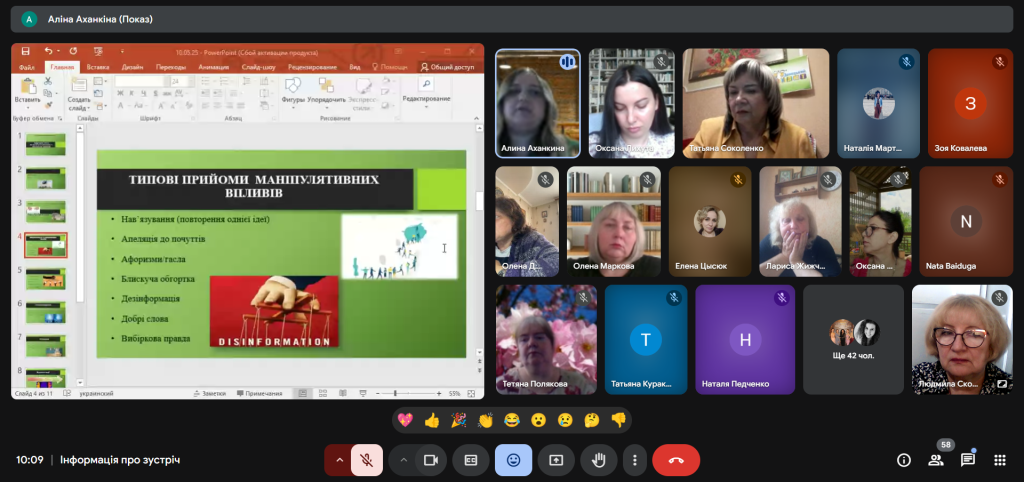1024x482 pixels.
Task: Switch to reading view in status bar
Action: tap(344, 394)
